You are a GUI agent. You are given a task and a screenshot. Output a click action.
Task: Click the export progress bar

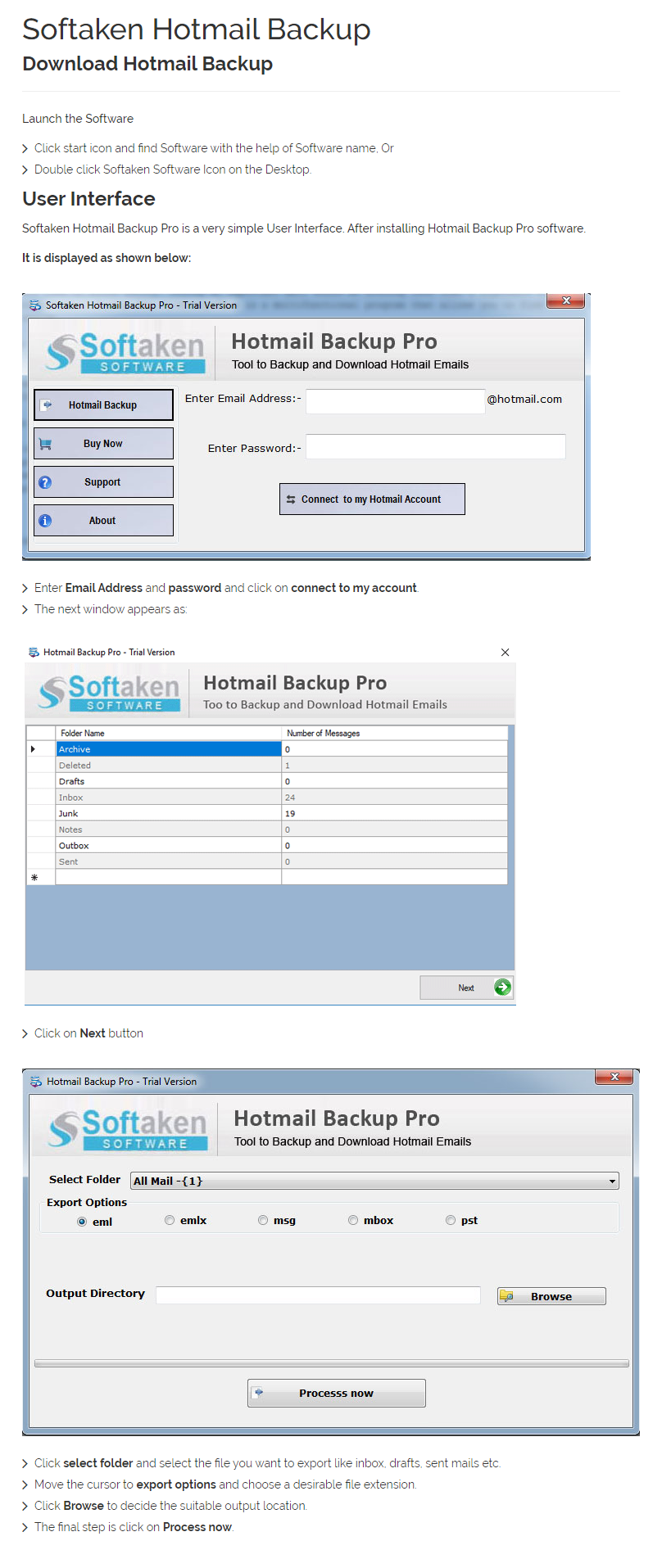pos(332,1363)
